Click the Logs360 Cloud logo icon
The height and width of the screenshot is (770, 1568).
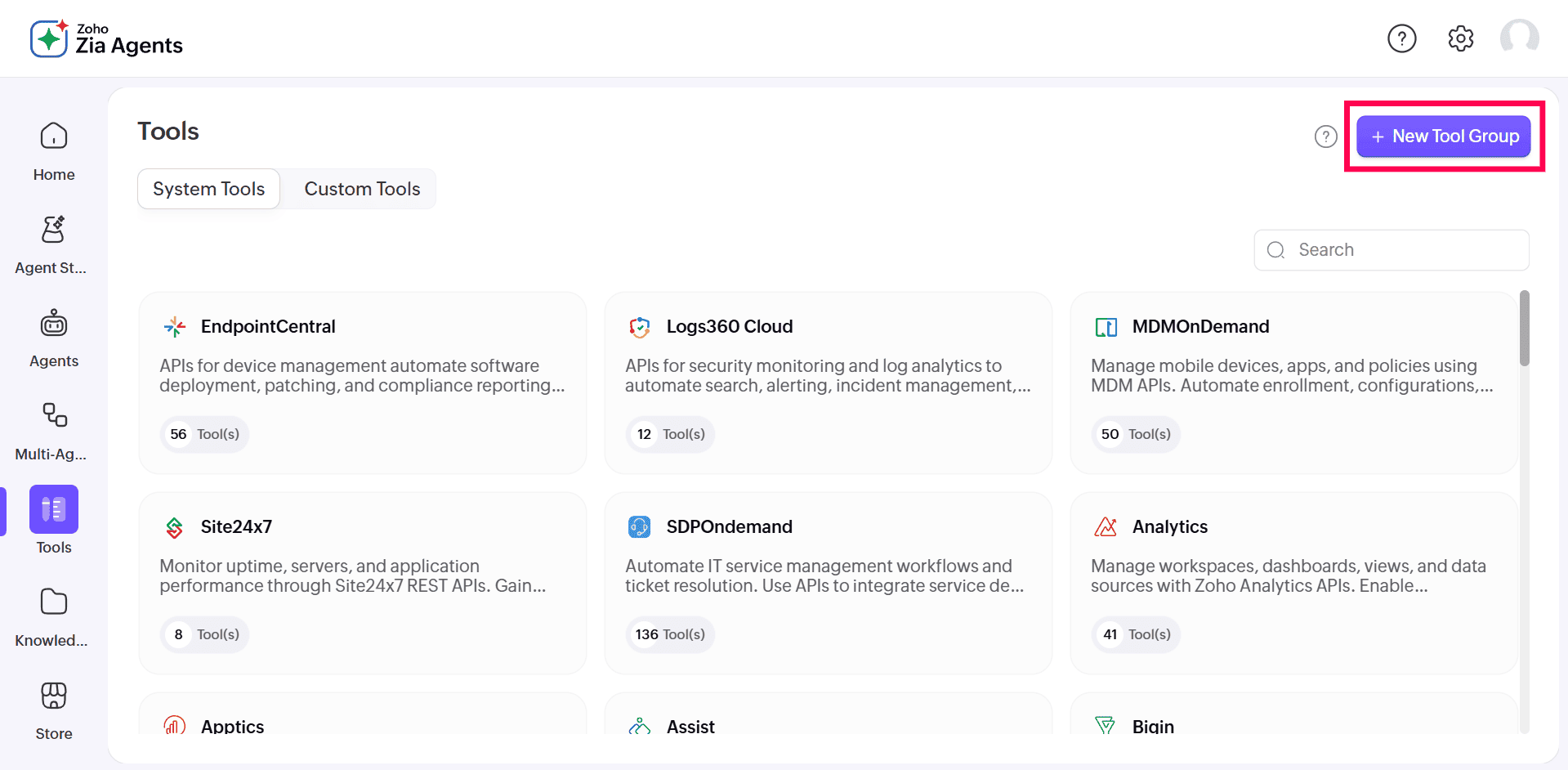click(x=640, y=327)
